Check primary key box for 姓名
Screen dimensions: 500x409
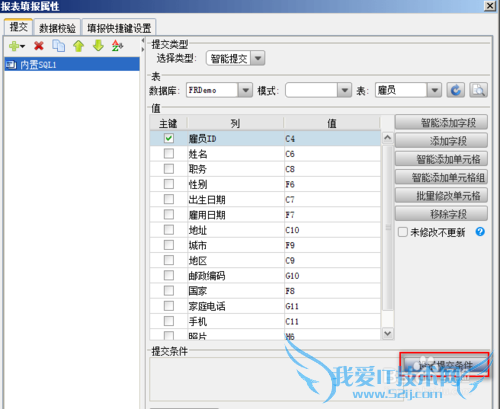click(x=169, y=153)
